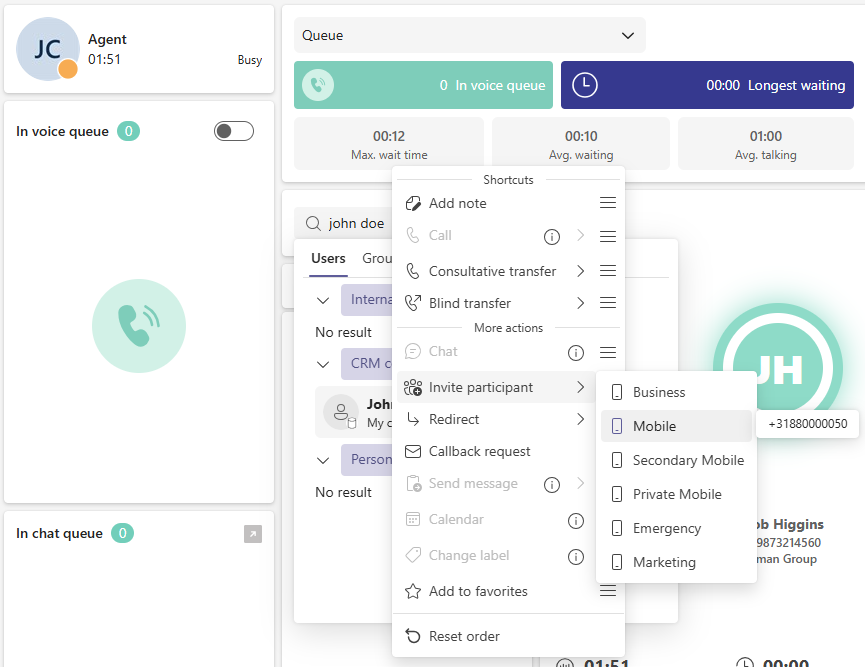Image resolution: width=865 pixels, height=667 pixels.
Task: Expand the Blind transfer submenu arrow
Action: pos(580,303)
